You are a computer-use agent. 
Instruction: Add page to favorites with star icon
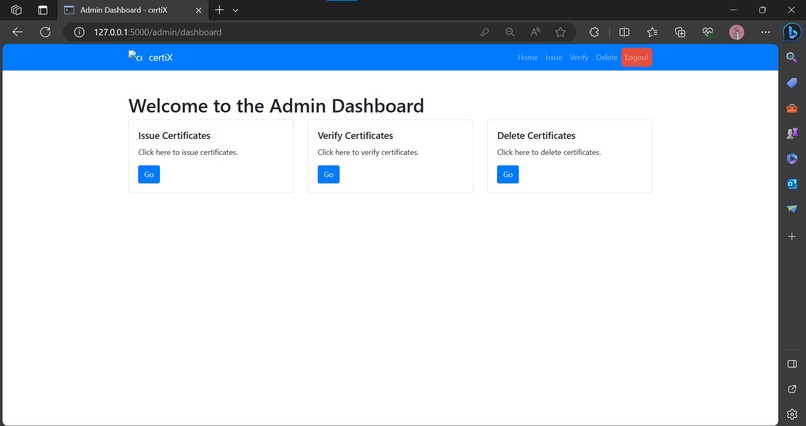coord(560,32)
